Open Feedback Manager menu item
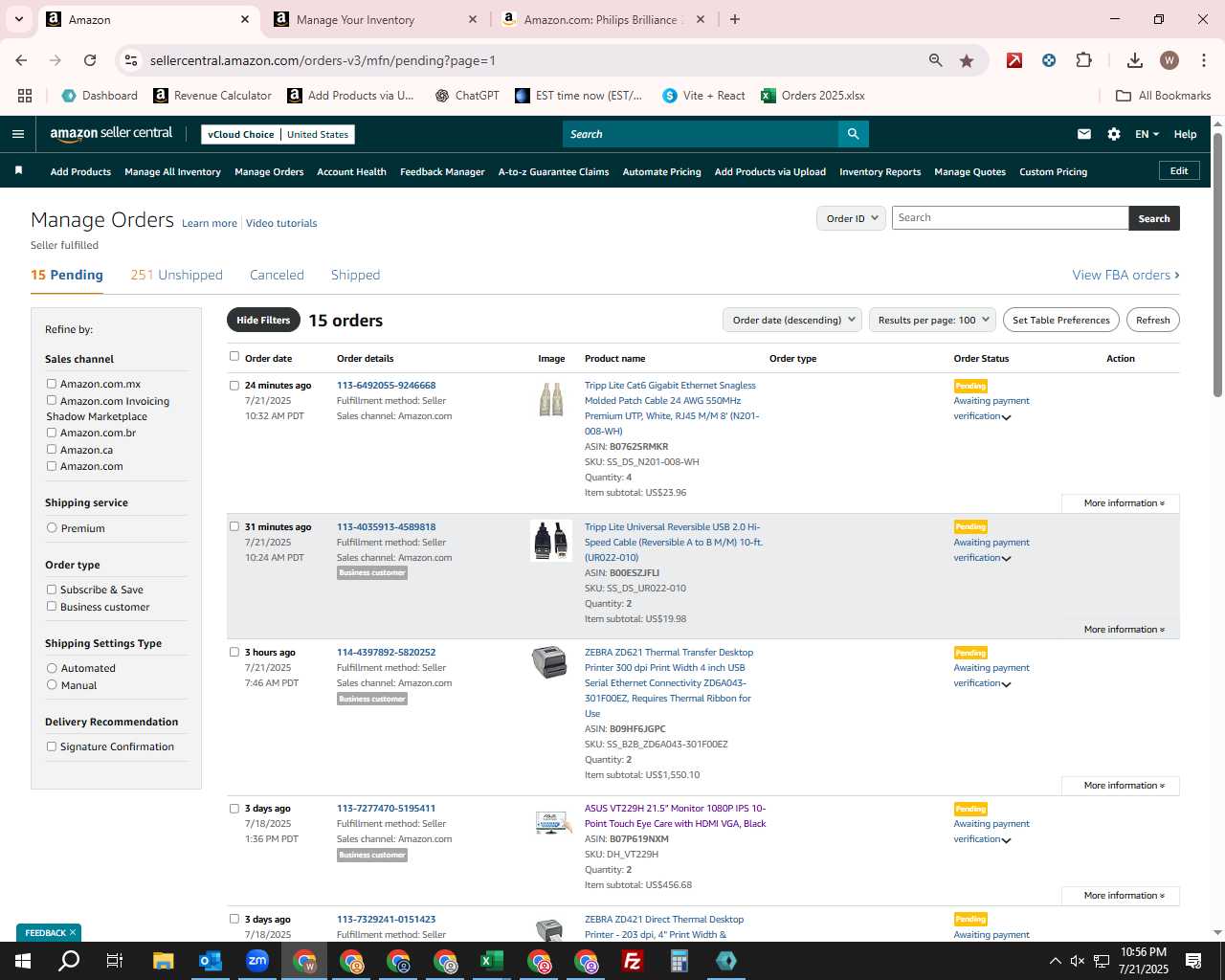 click(x=442, y=172)
